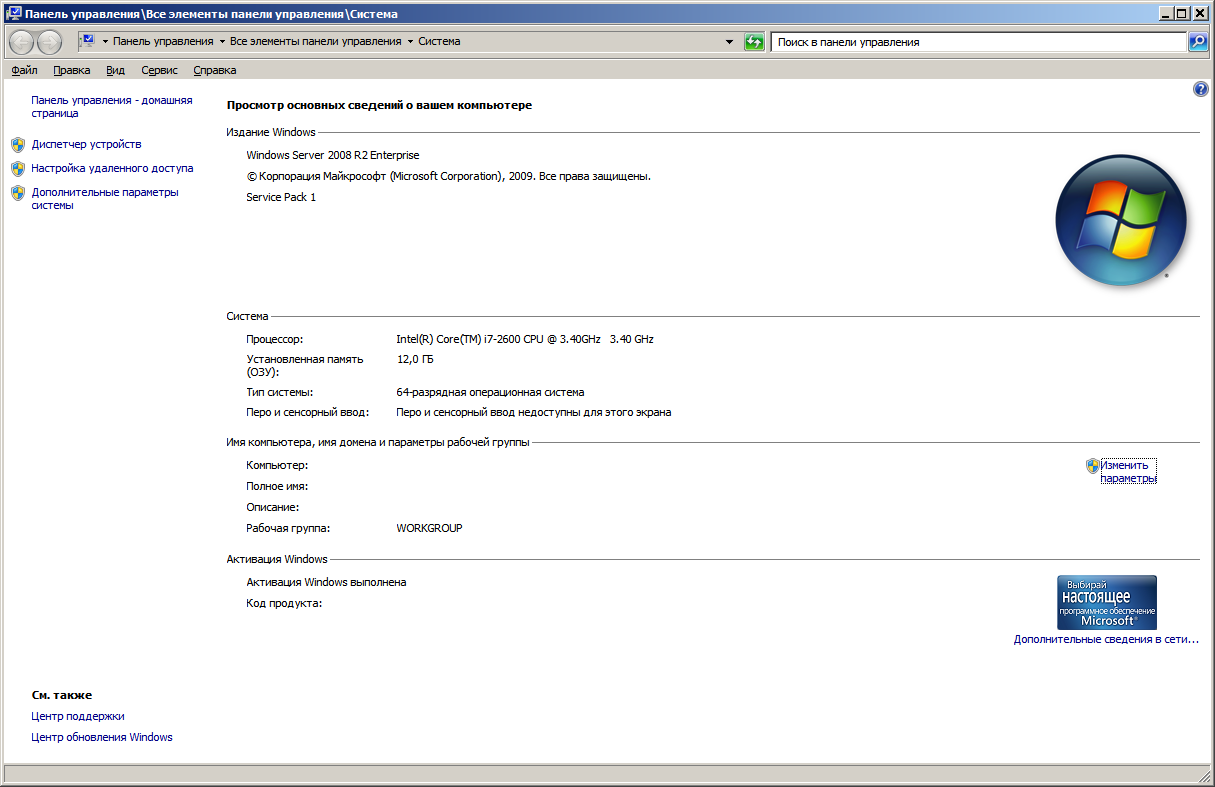Click the Forward navigation arrow button
1215x787 pixels.
[x=49, y=42]
